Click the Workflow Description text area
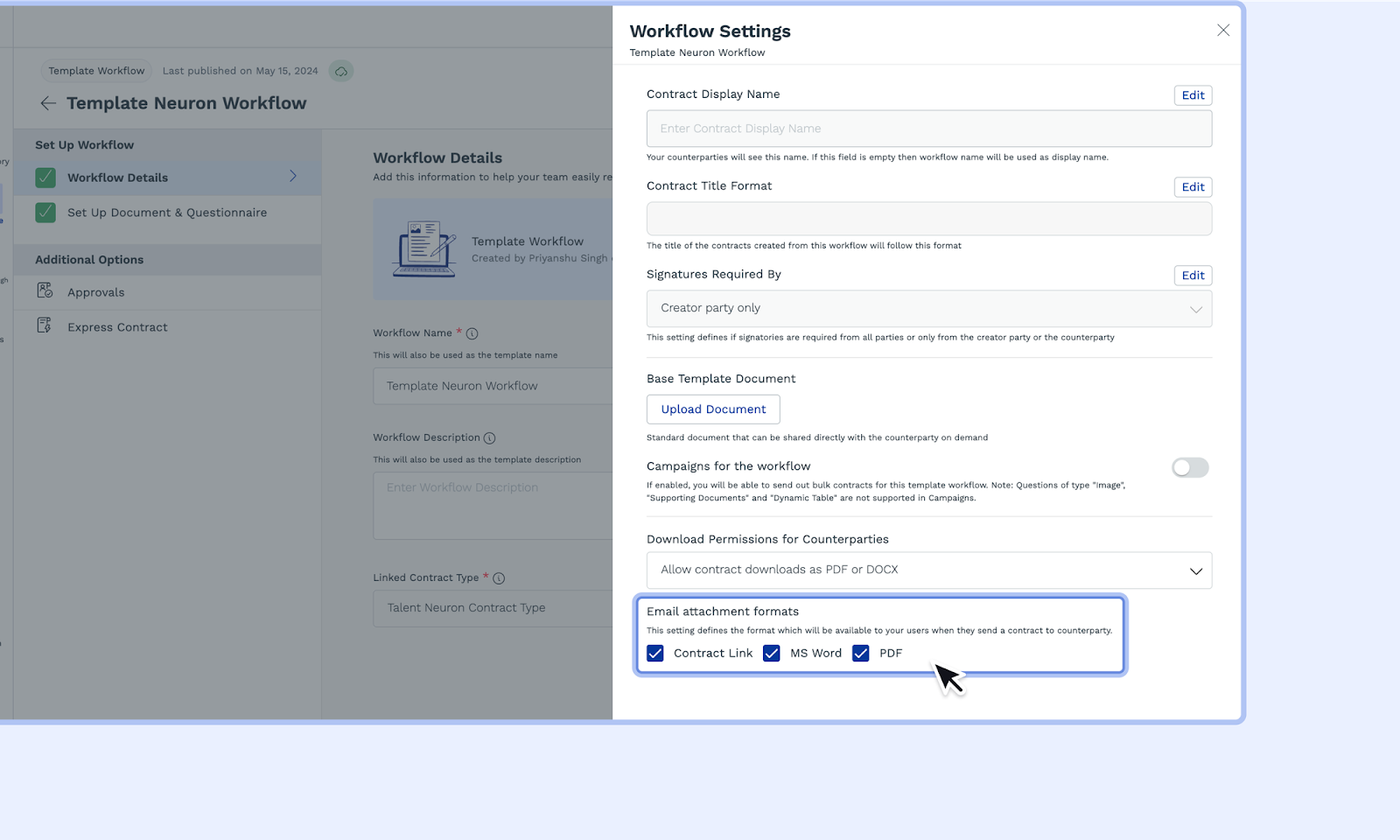 point(493,506)
